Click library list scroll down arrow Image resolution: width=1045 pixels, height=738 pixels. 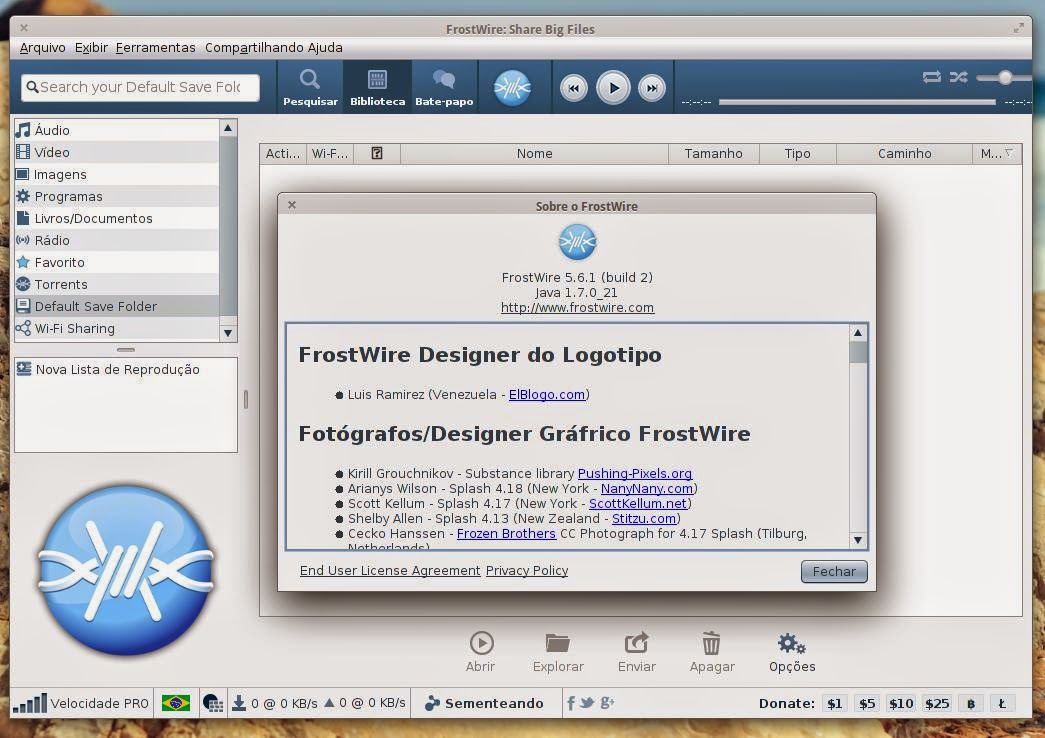tap(228, 333)
